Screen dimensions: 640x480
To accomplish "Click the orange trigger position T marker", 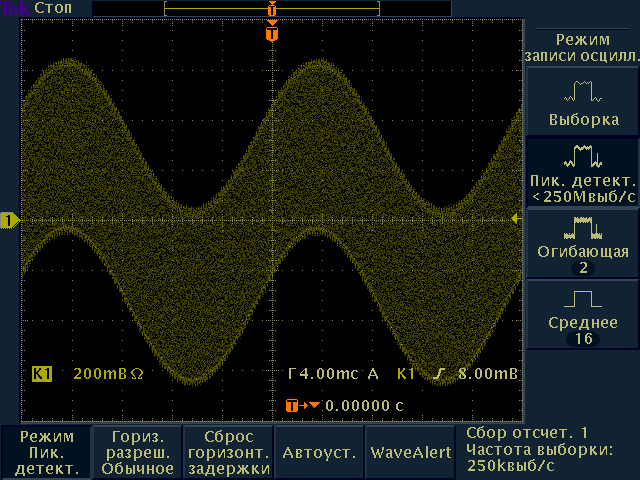I will point(272,35).
